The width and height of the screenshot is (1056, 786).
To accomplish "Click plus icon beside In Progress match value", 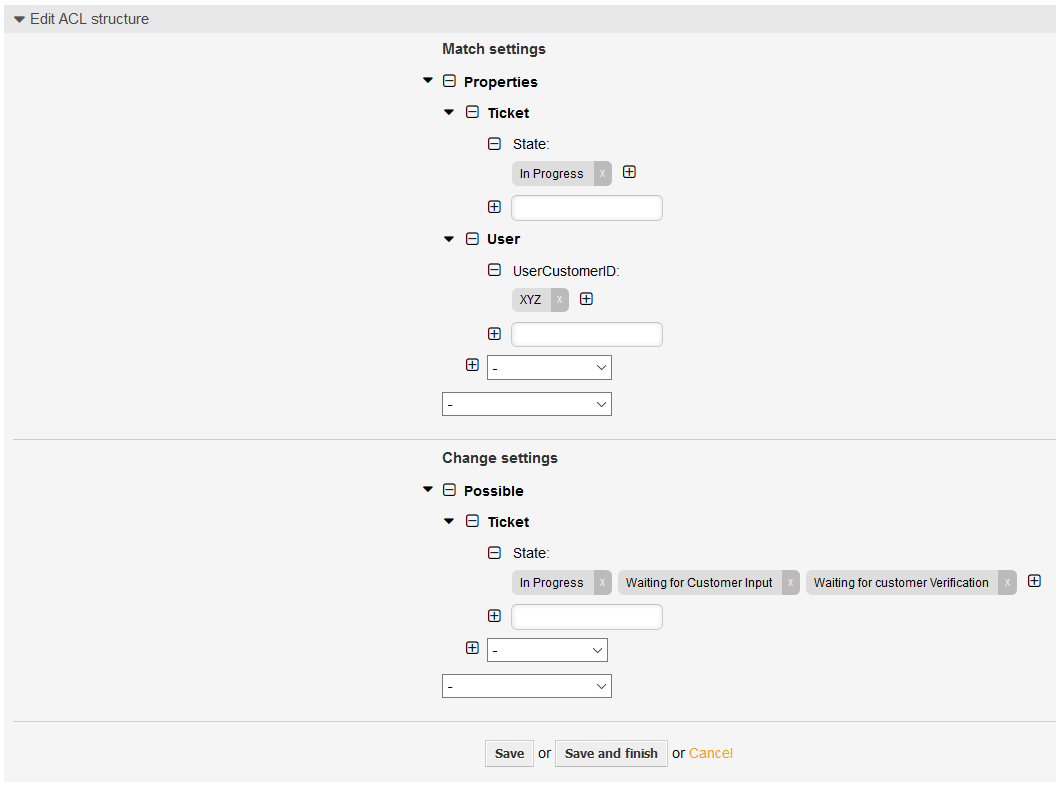I will point(629,172).
